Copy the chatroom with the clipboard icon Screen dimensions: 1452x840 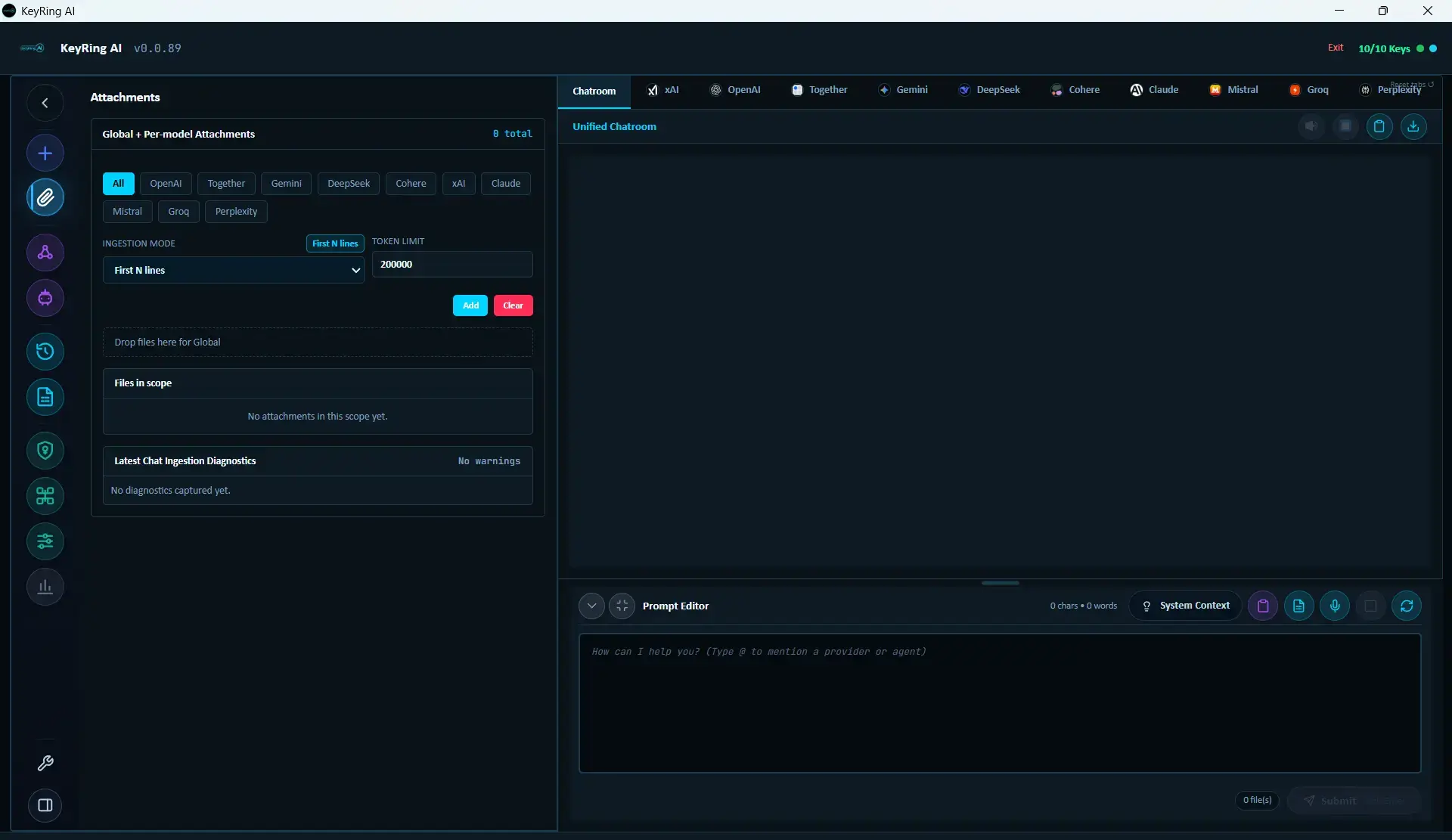point(1379,126)
